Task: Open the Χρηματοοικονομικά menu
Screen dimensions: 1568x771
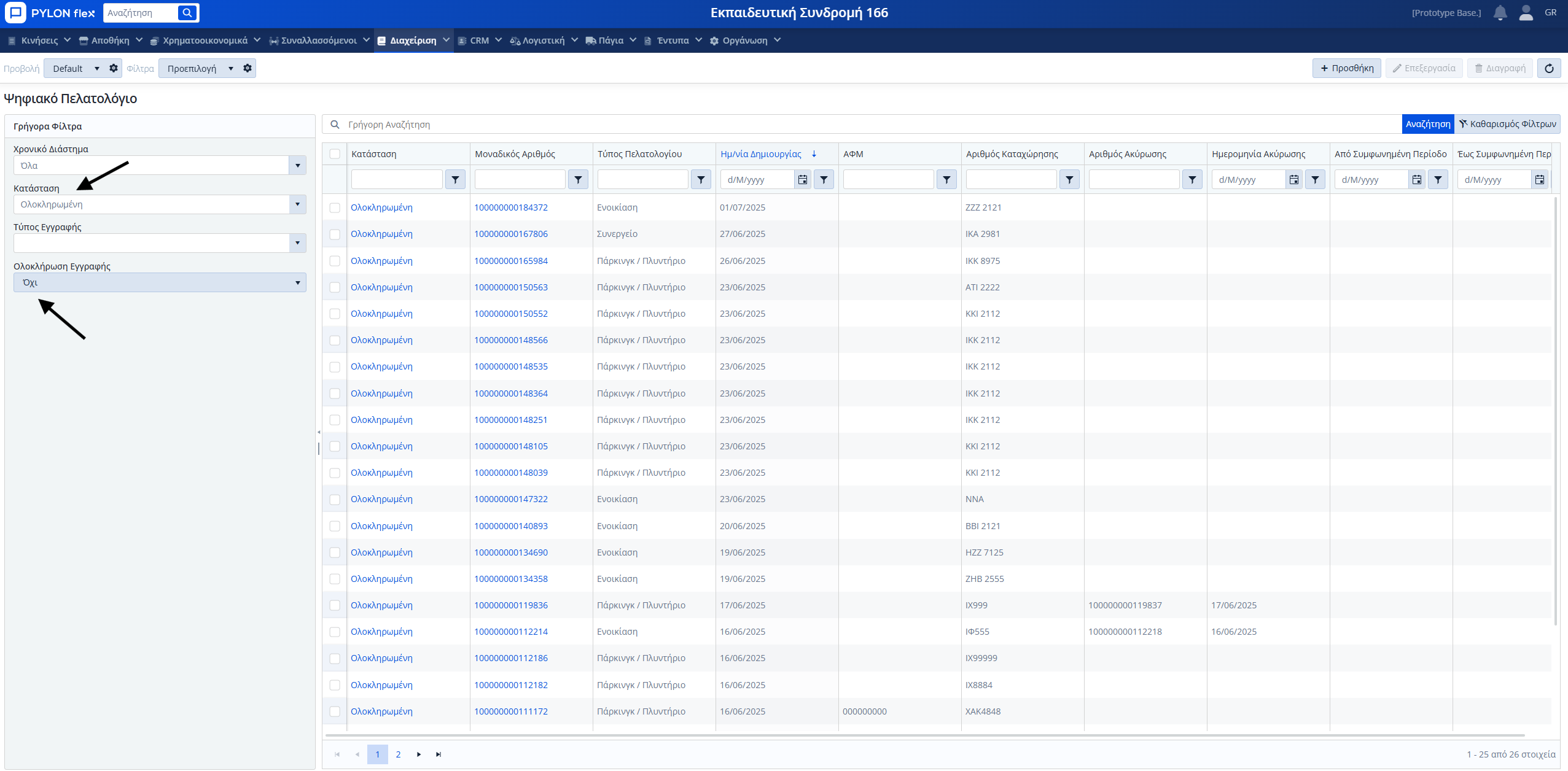Action: pyautogui.click(x=205, y=41)
